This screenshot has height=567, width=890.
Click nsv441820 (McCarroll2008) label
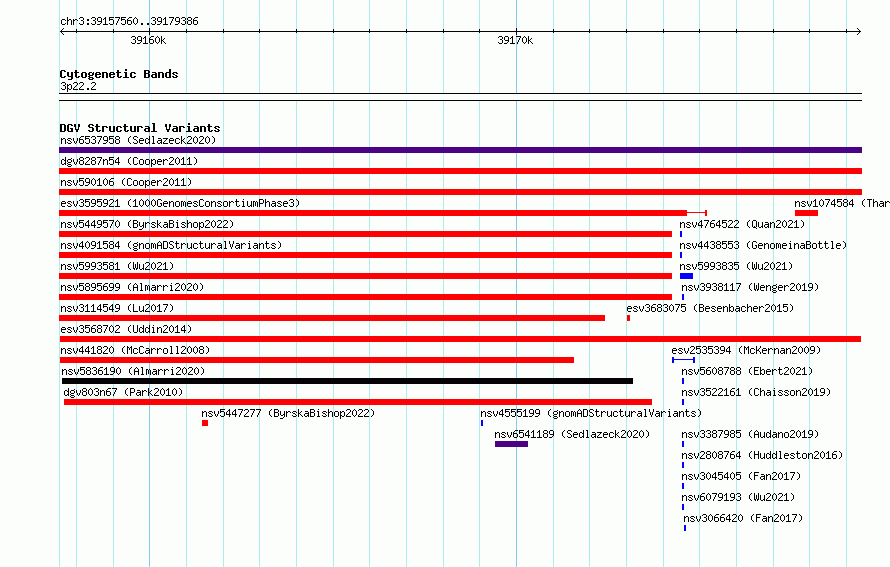[x=135, y=350]
